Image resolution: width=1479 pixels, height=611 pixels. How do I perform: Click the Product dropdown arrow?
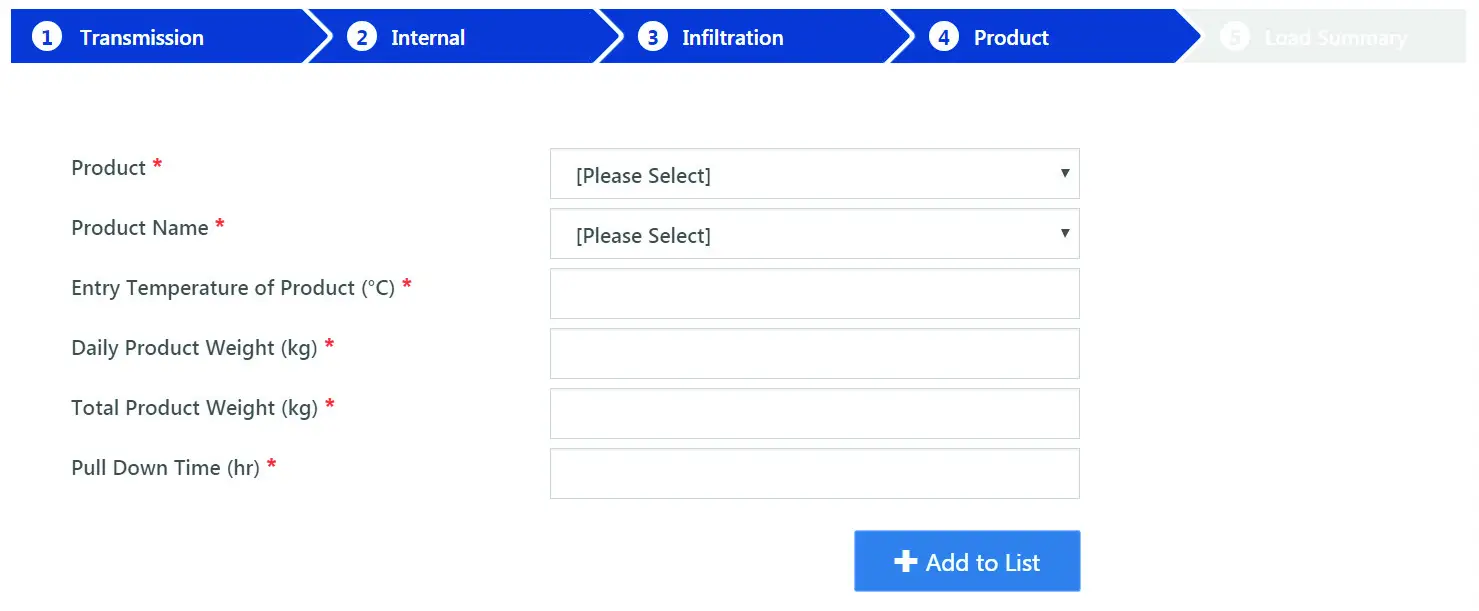(1065, 174)
